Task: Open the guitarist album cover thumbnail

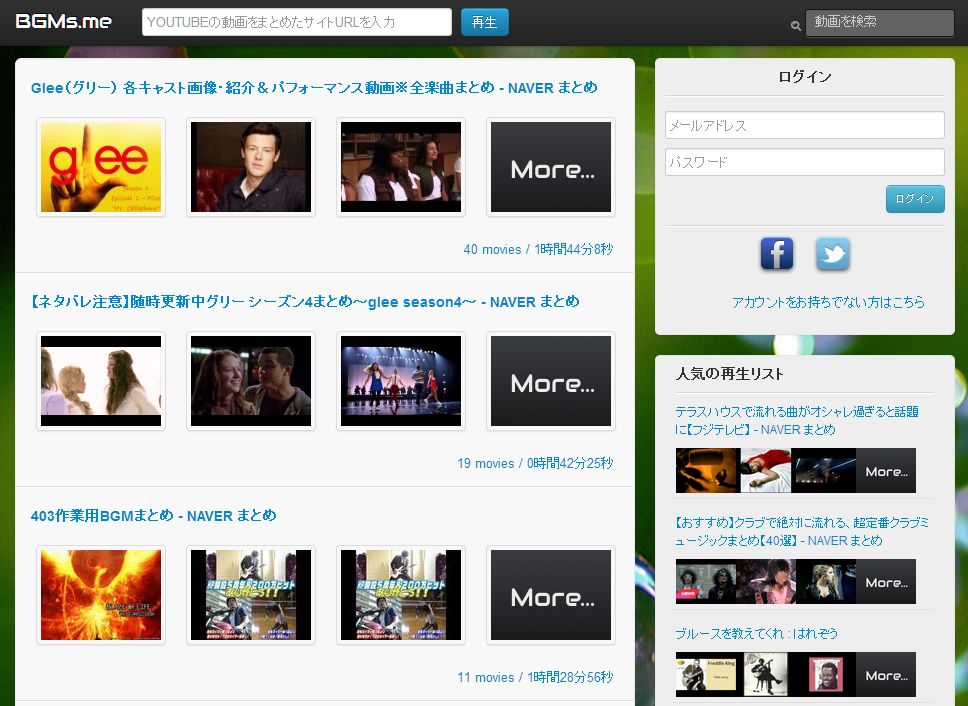Action: pyautogui.click(x=766, y=675)
